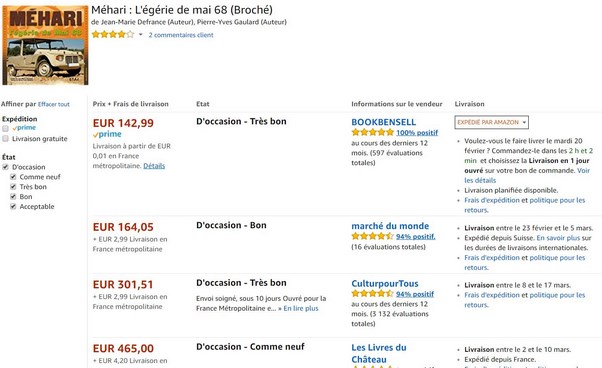Toggle the Très bon filter checkbox
The height and width of the screenshot is (368, 602).
(x=13, y=187)
